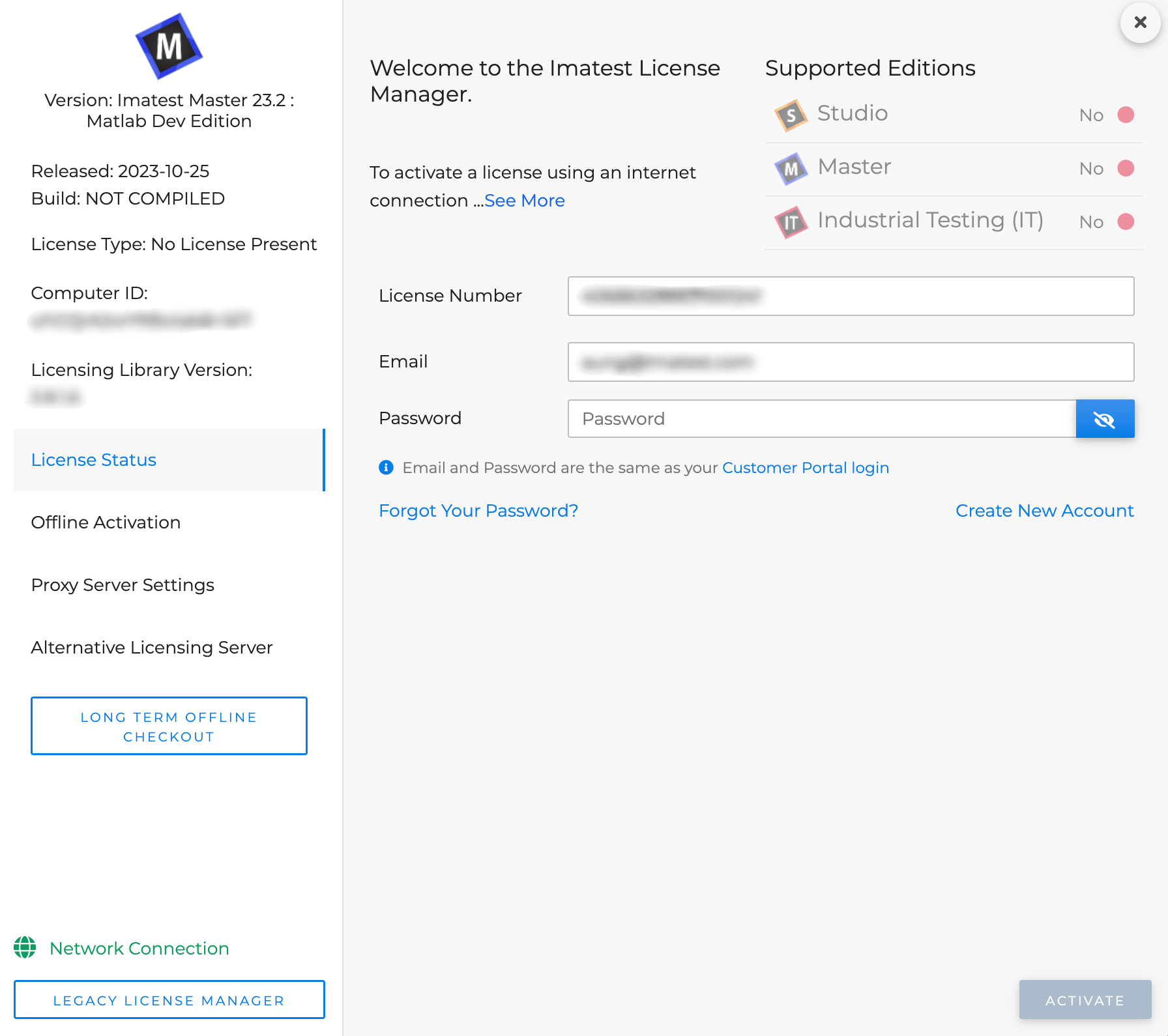Image resolution: width=1168 pixels, height=1036 pixels.
Task: Focus the License Number input field
Action: (851, 296)
